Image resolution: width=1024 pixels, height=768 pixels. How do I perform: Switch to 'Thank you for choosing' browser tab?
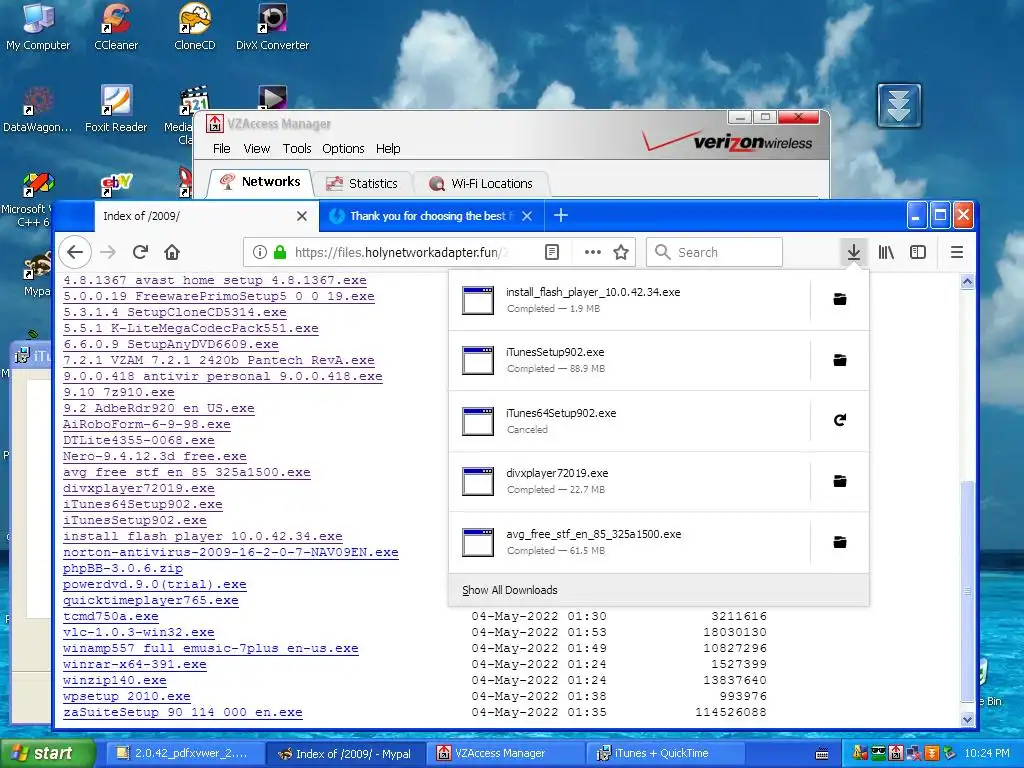click(x=428, y=216)
